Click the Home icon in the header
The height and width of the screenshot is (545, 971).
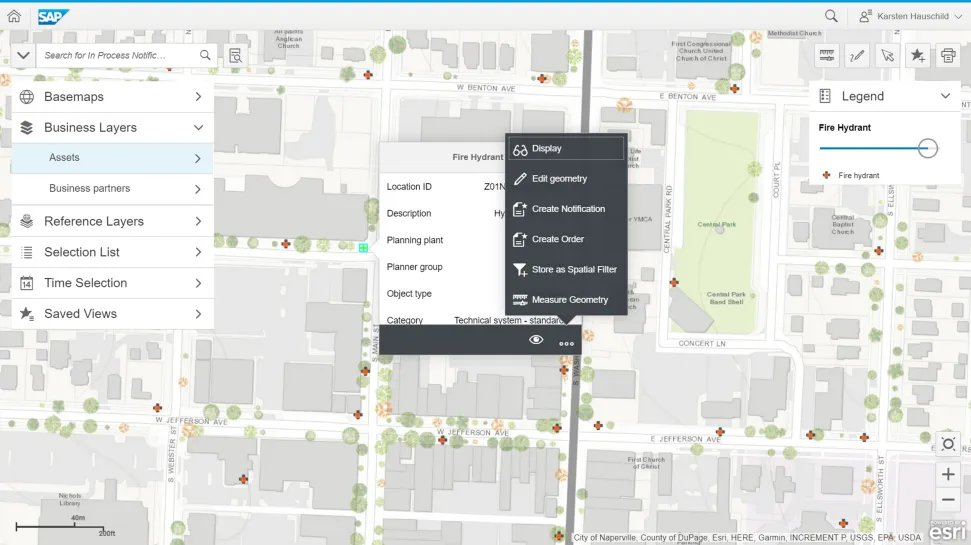[x=14, y=16]
